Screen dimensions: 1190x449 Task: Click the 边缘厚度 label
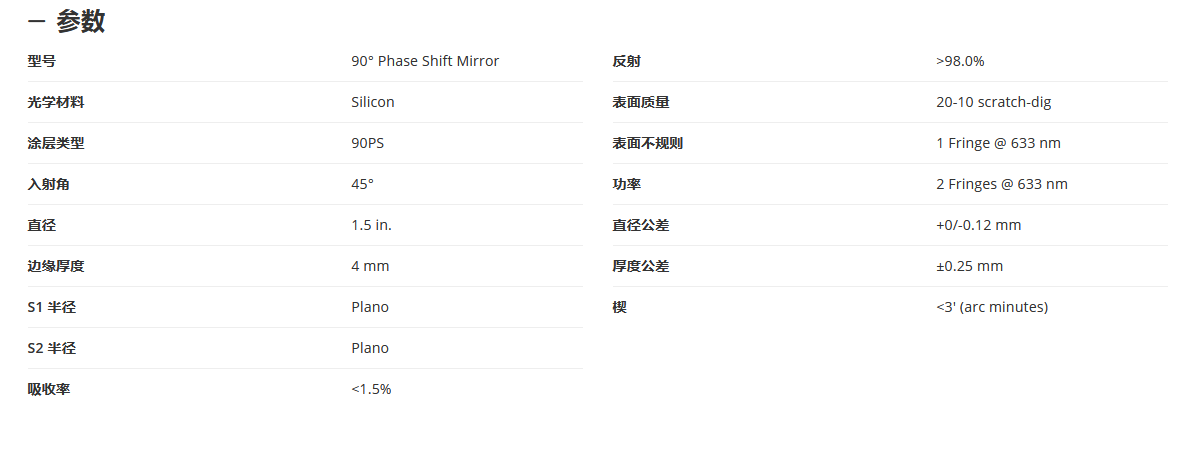click(x=56, y=266)
